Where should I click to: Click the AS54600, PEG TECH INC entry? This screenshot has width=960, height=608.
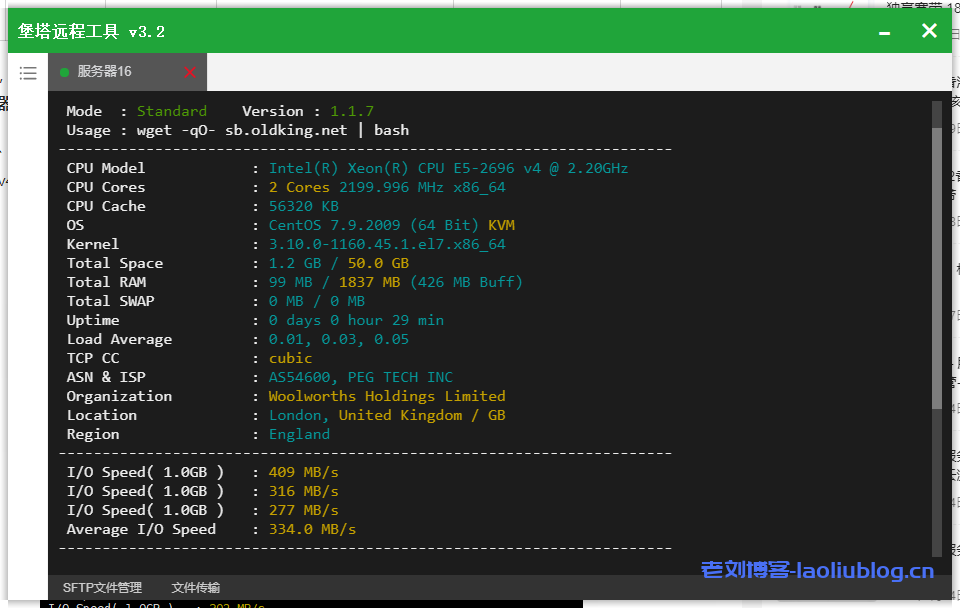(x=360, y=377)
